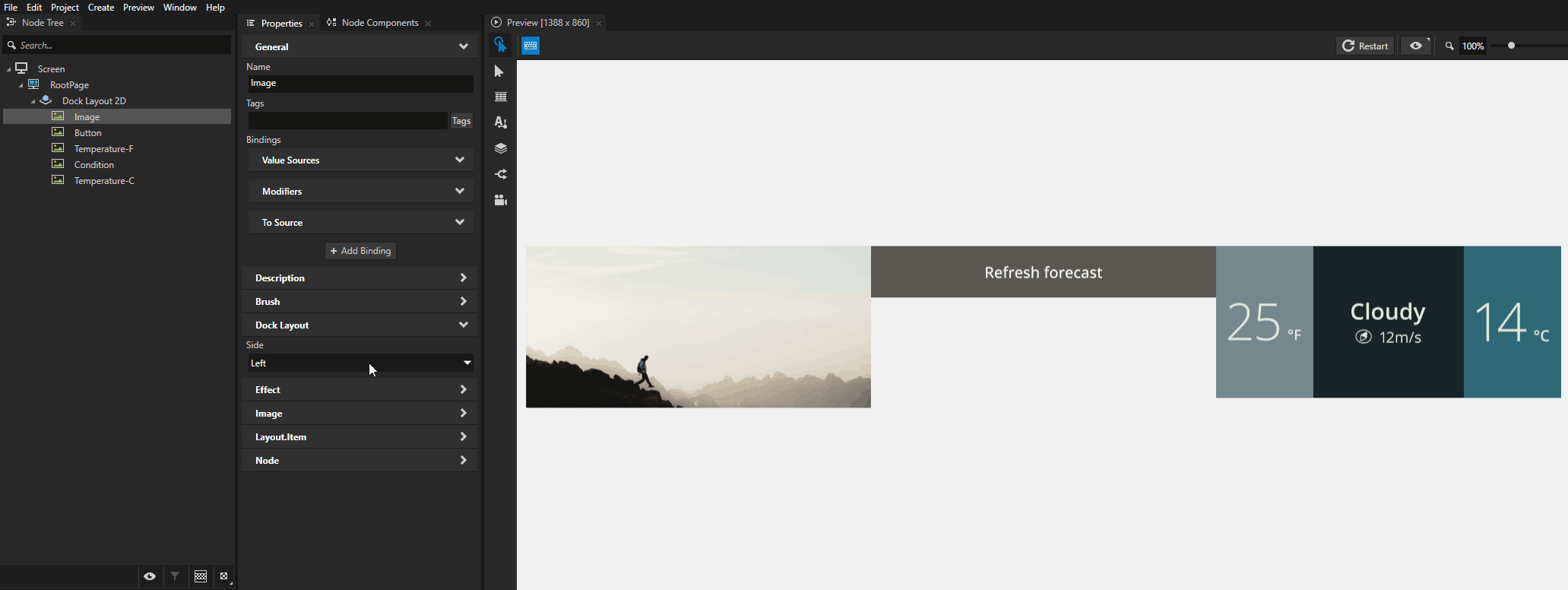Toggle the blue keyboard icon in Preview
The height and width of the screenshot is (590, 1568).
(531, 46)
